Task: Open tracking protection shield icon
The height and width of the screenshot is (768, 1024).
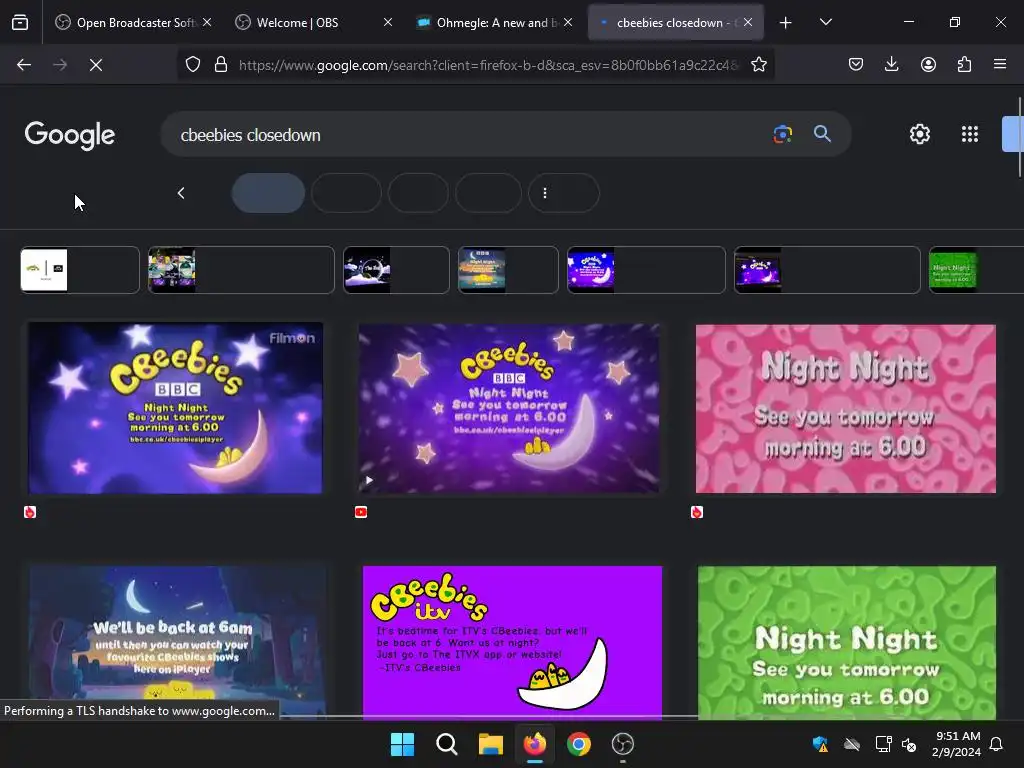Action: (x=193, y=65)
